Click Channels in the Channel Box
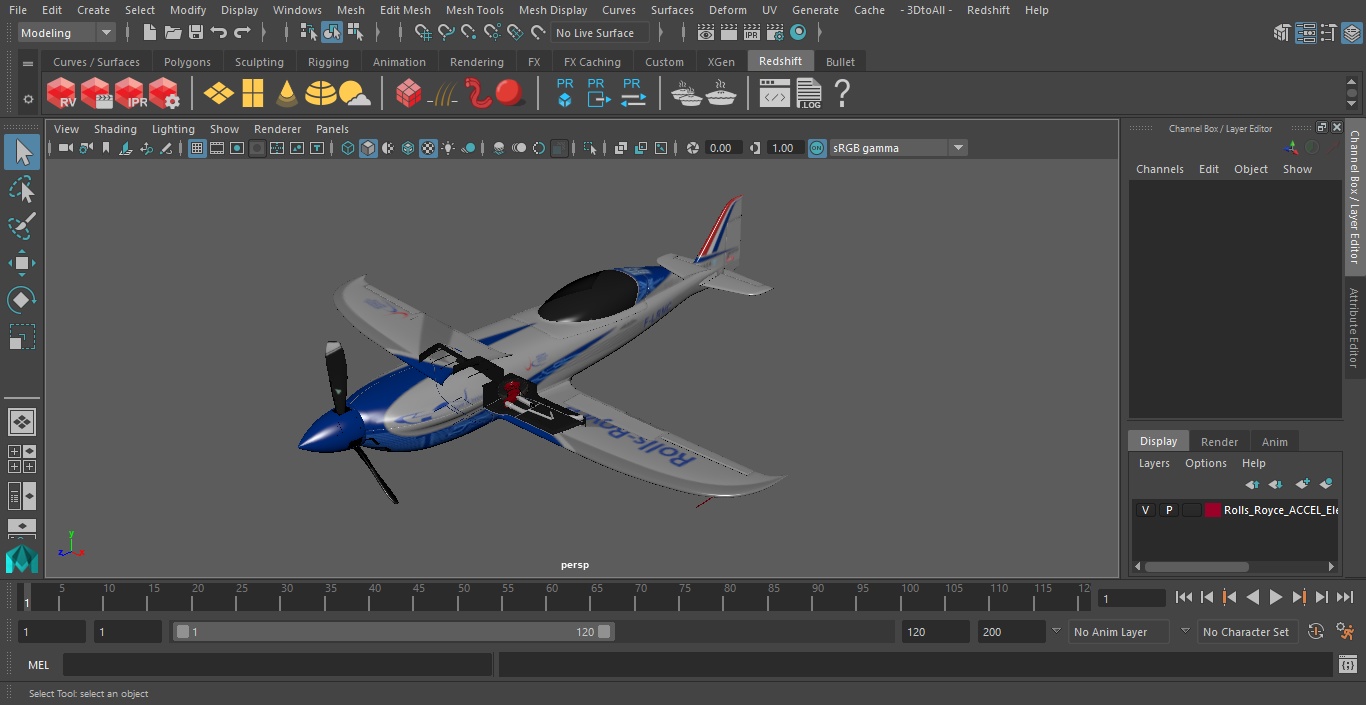Image resolution: width=1366 pixels, height=705 pixels. (1159, 169)
